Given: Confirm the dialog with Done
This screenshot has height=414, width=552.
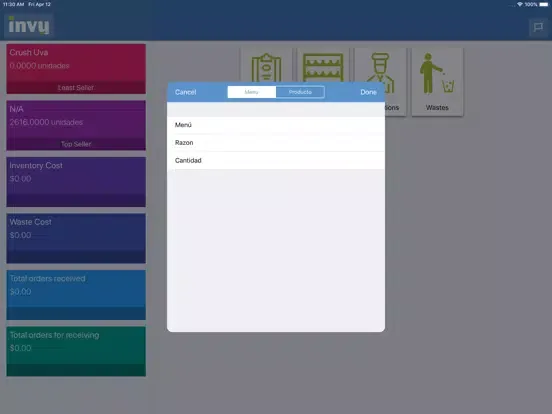Looking at the screenshot, I should tap(368, 92).
